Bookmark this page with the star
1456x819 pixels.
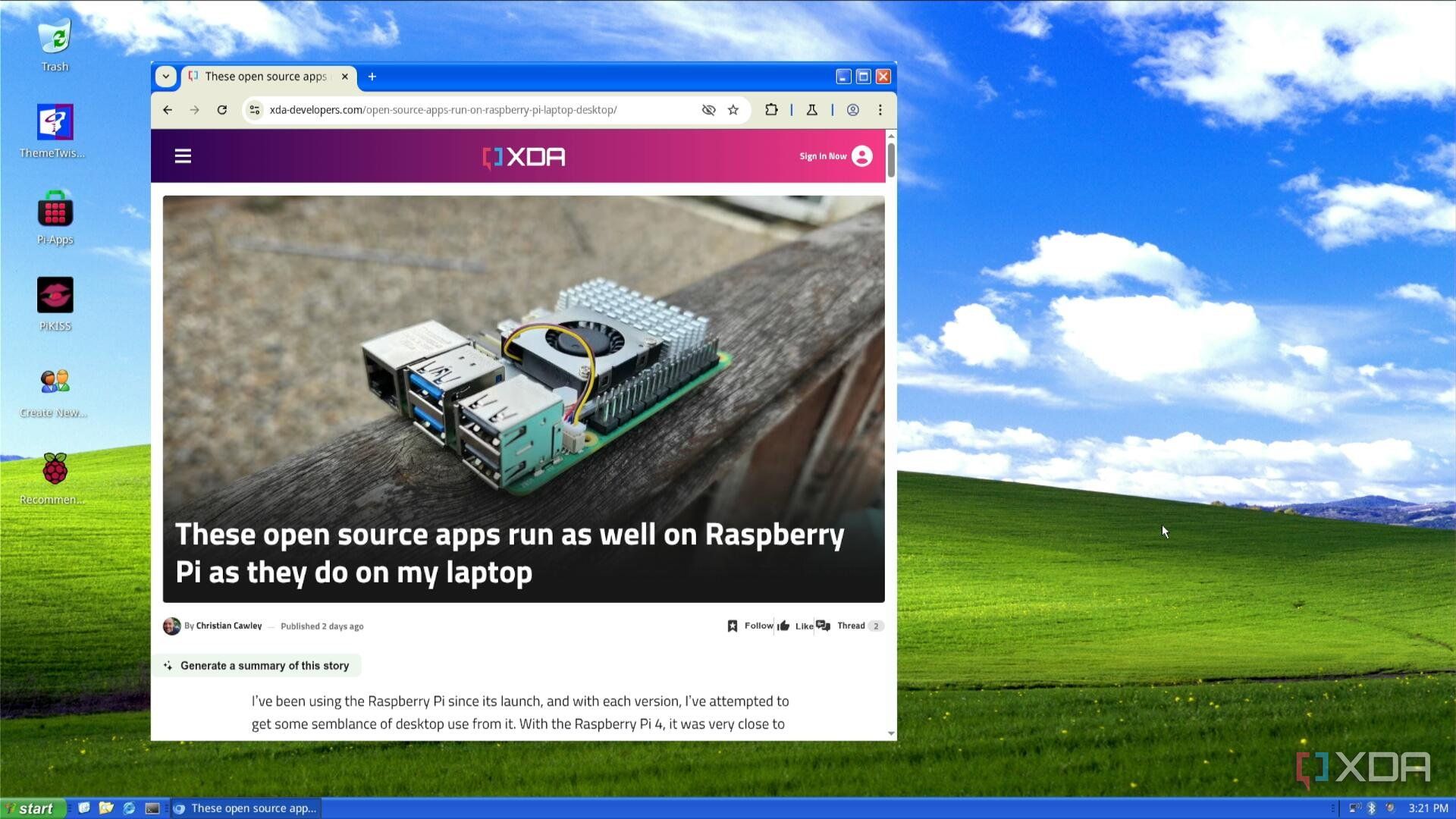(x=733, y=110)
